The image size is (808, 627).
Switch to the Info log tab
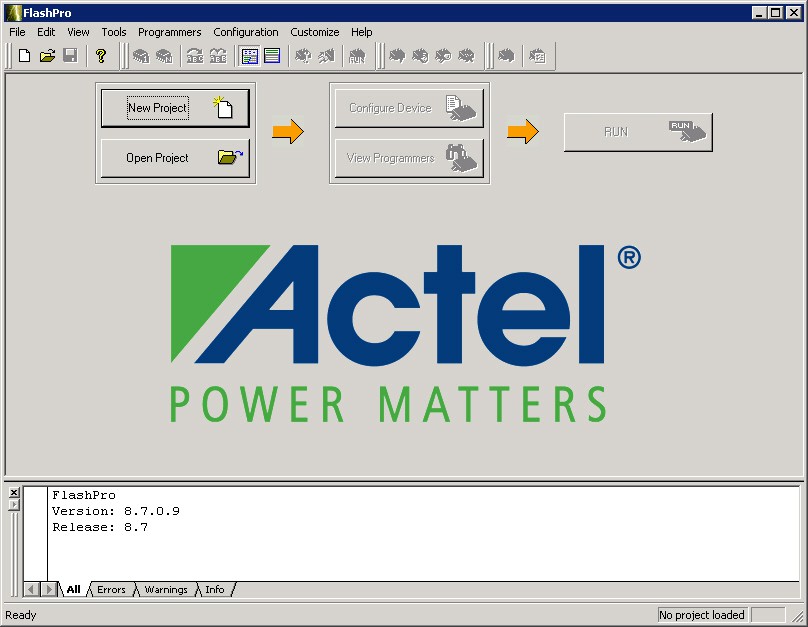pos(215,589)
